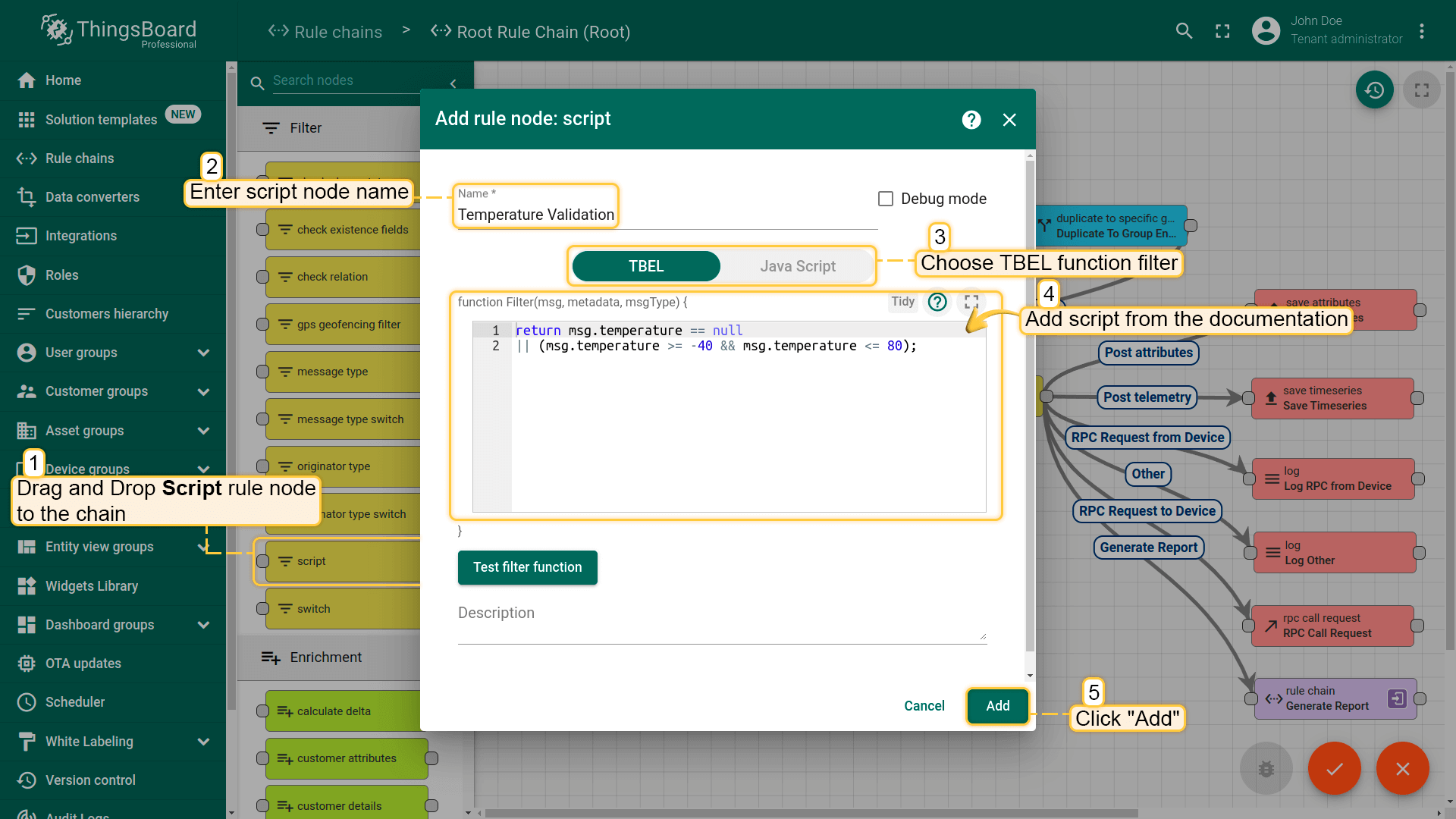Click the search icon in top bar

[x=1184, y=31]
